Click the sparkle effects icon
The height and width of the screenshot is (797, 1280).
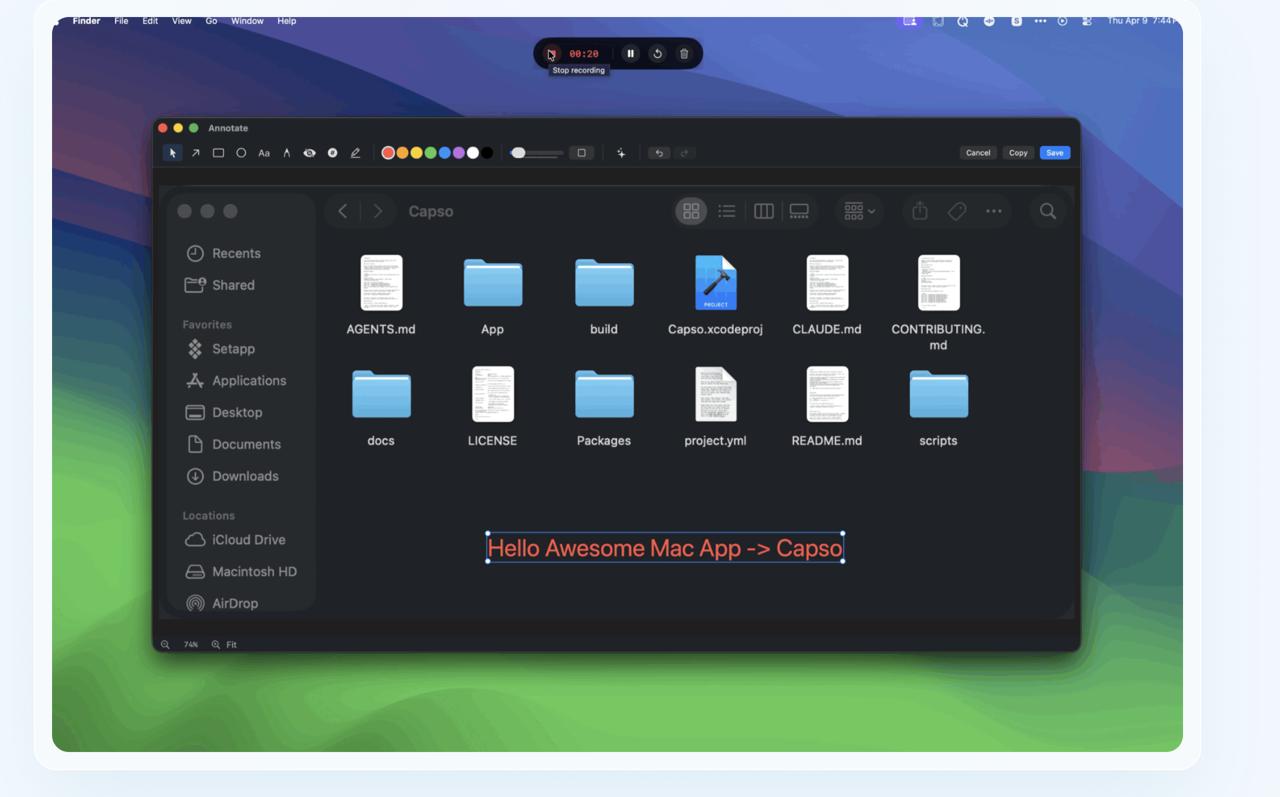(x=621, y=153)
